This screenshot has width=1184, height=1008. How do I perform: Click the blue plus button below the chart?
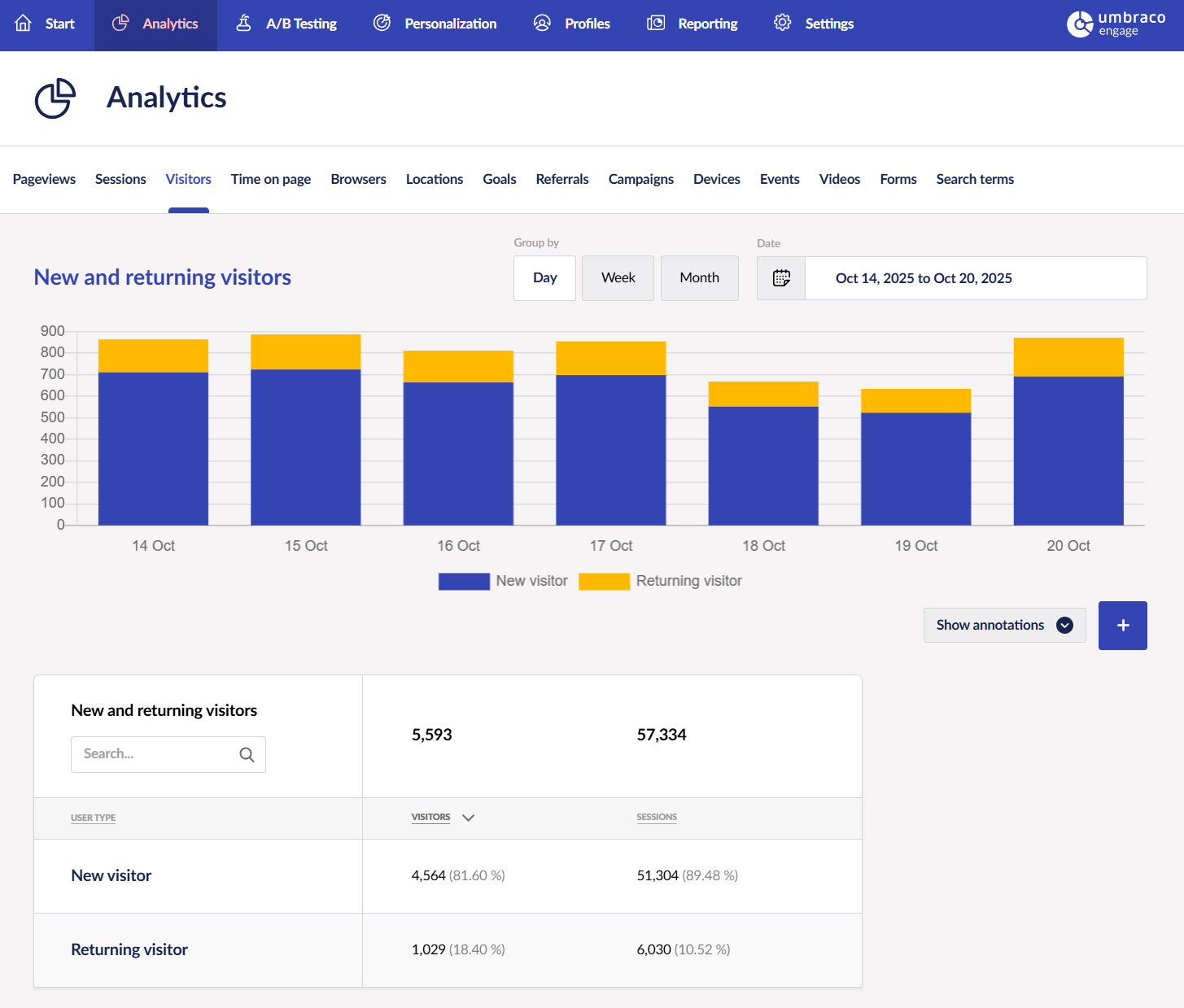[x=1123, y=625]
